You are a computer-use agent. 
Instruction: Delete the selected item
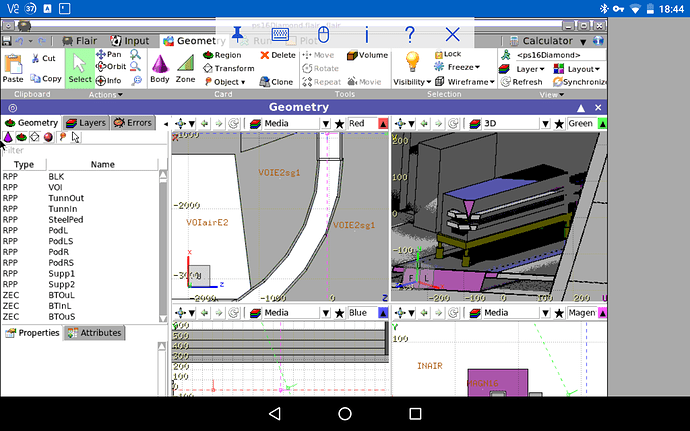tap(278, 55)
